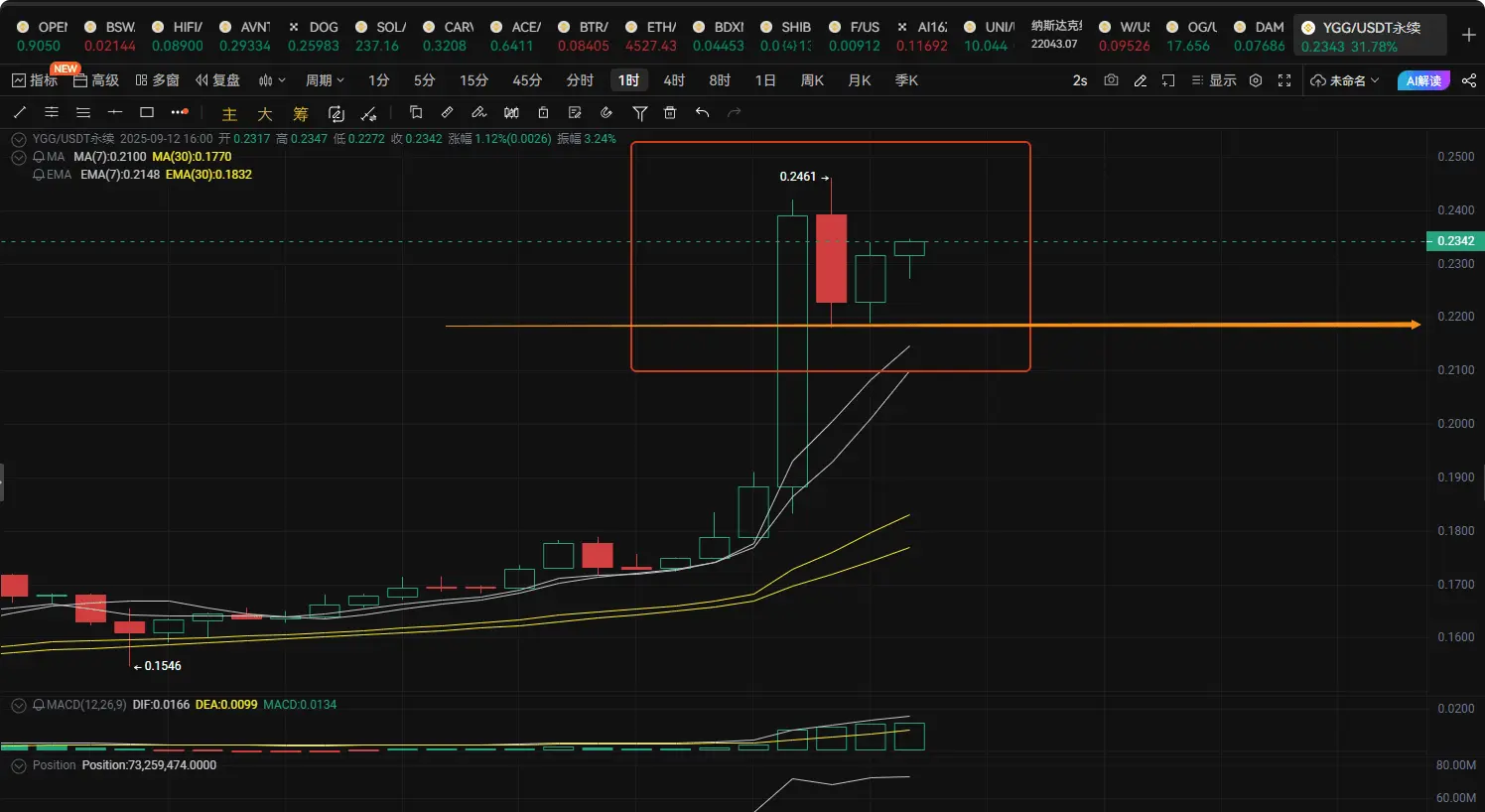The height and width of the screenshot is (812, 1485).
Task: Select the three horizontal lines tool
Action: 83,113
